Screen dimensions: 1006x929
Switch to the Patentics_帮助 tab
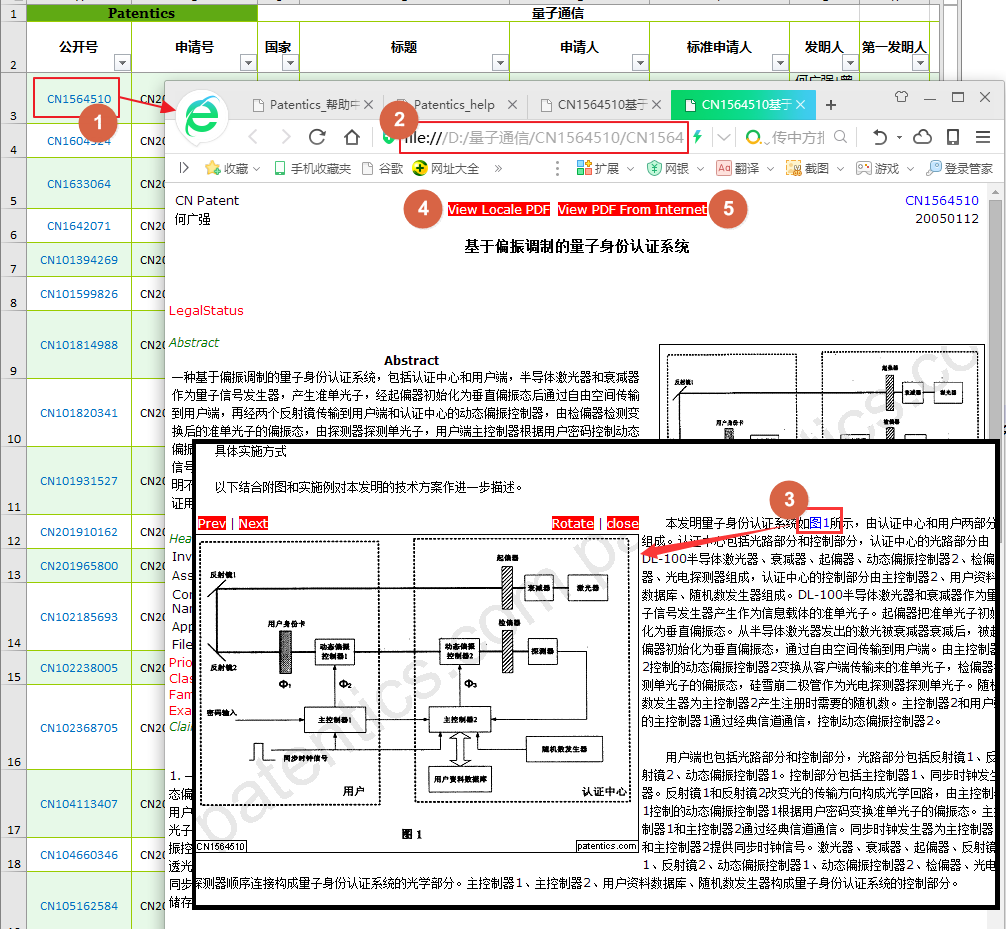pyautogui.click(x=312, y=105)
